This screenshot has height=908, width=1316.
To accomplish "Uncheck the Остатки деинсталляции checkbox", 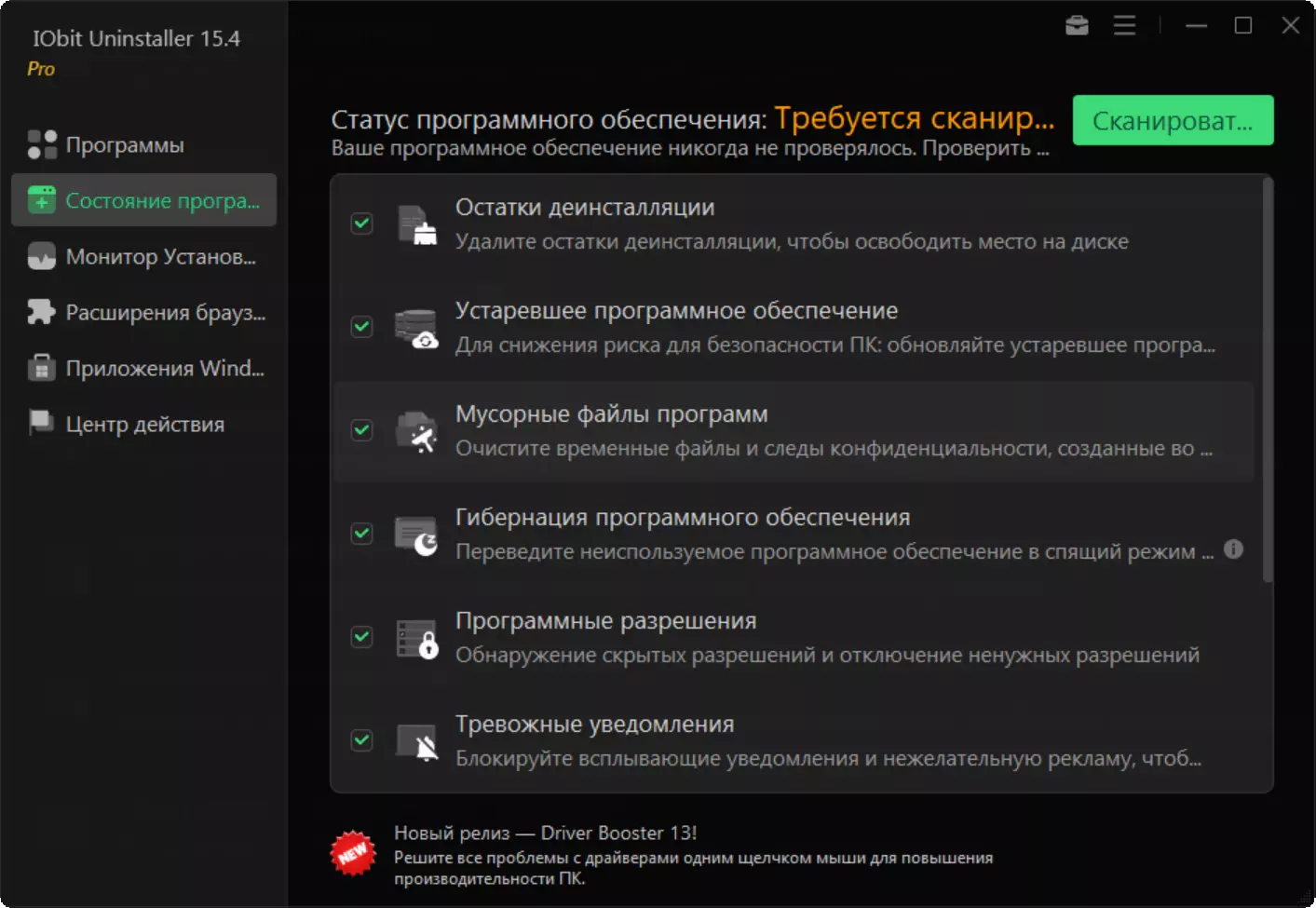I will click(x=361, y=224).
